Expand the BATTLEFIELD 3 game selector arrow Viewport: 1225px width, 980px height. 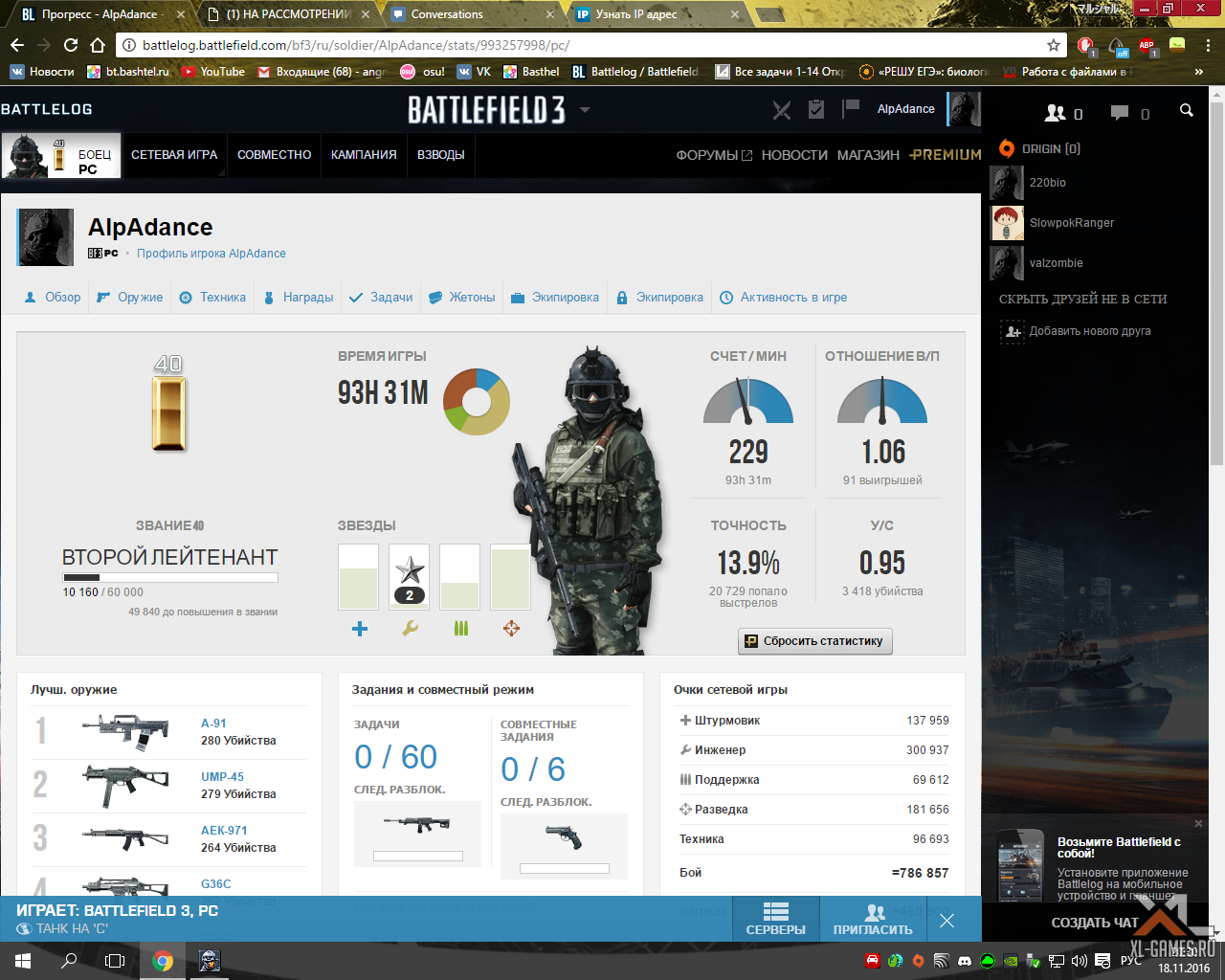[x=585, y=110]
